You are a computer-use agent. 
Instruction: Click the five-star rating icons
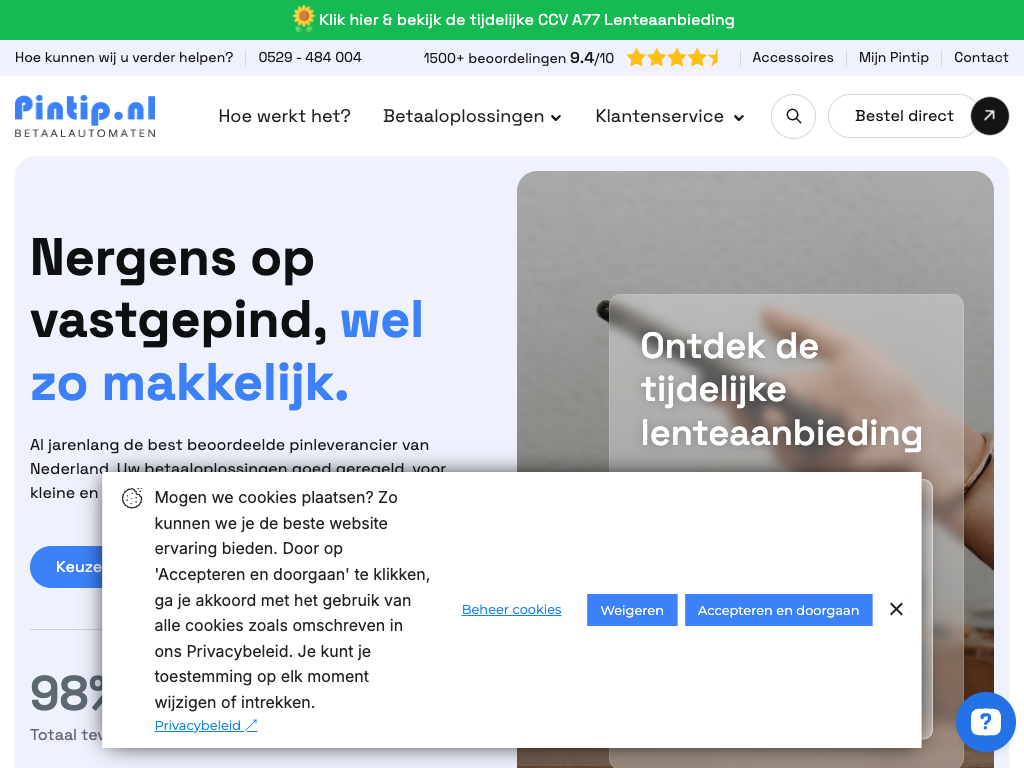[x=673, y=58]
